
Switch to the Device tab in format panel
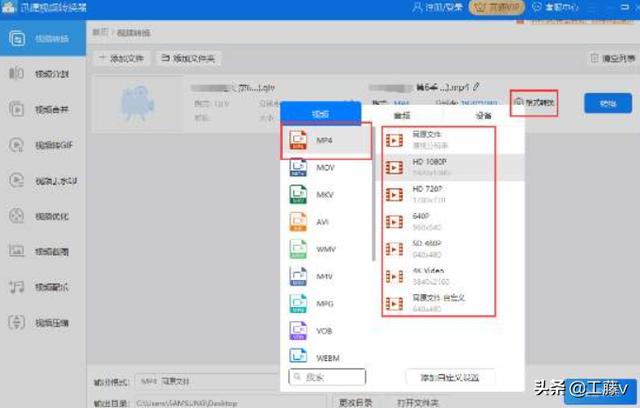[x=483, y=114]
